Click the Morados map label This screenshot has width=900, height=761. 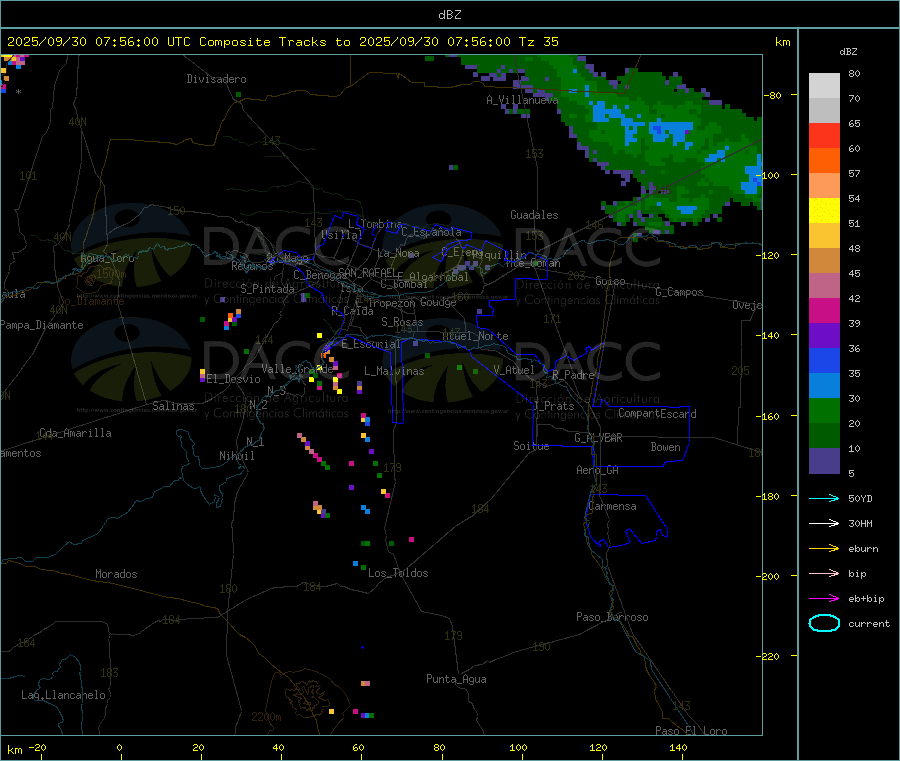[x=116, y=574]
